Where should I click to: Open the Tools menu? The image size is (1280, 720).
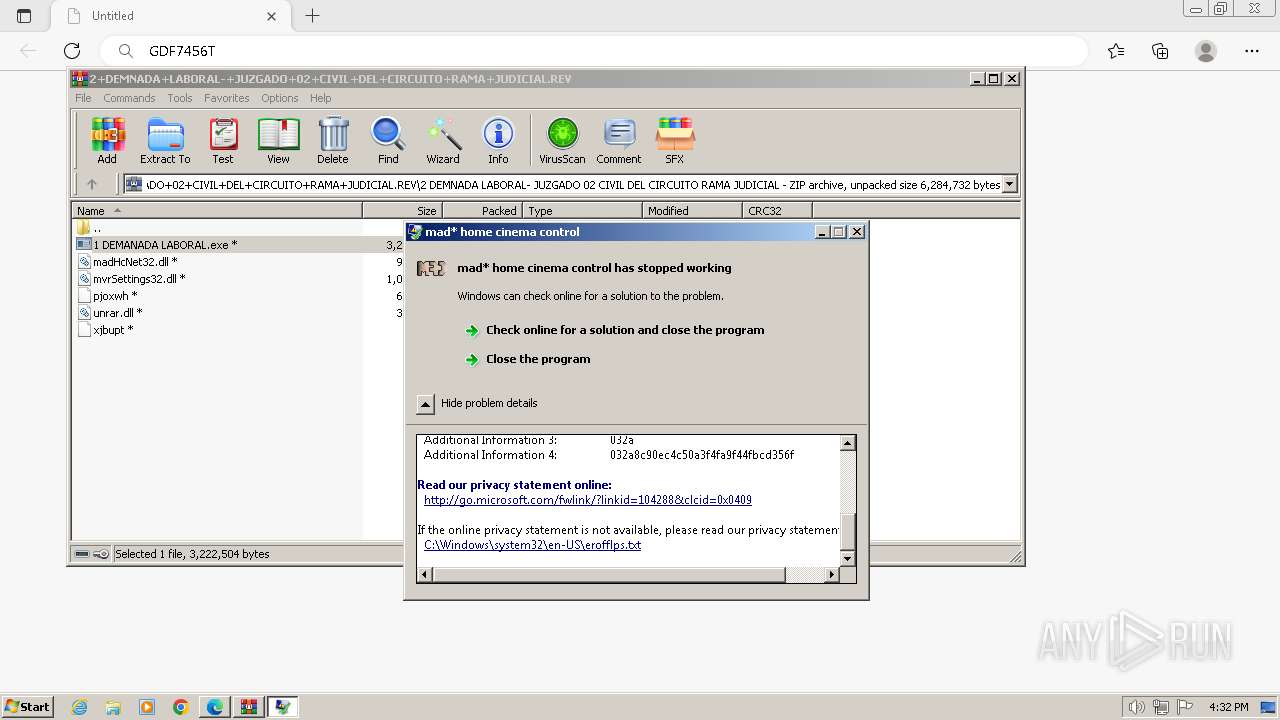[180, 98]
